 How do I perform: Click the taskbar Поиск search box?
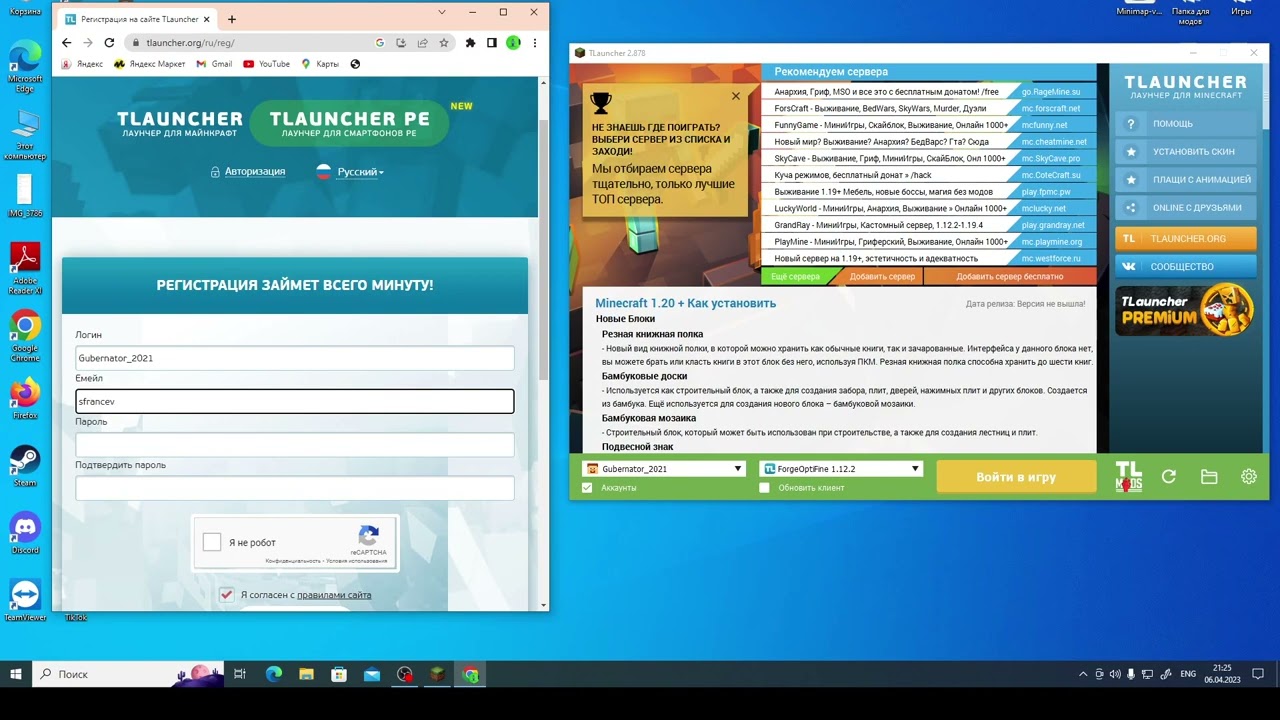(129, 674)
